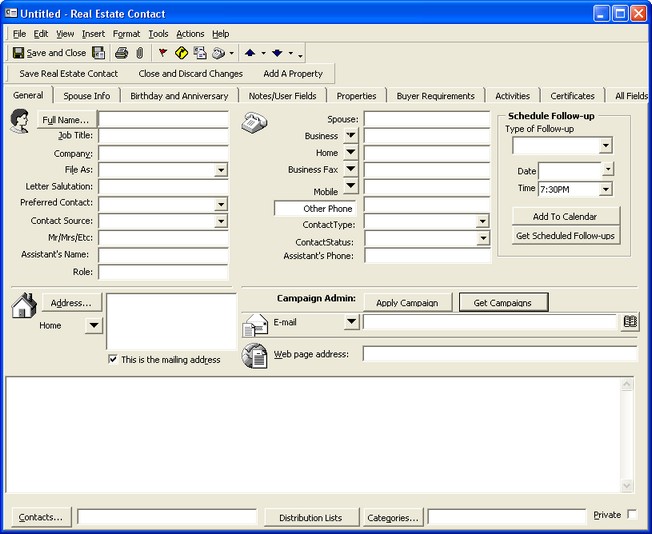Enable the Private checkbox
652x534 pixels.
[x=631, y=515]
